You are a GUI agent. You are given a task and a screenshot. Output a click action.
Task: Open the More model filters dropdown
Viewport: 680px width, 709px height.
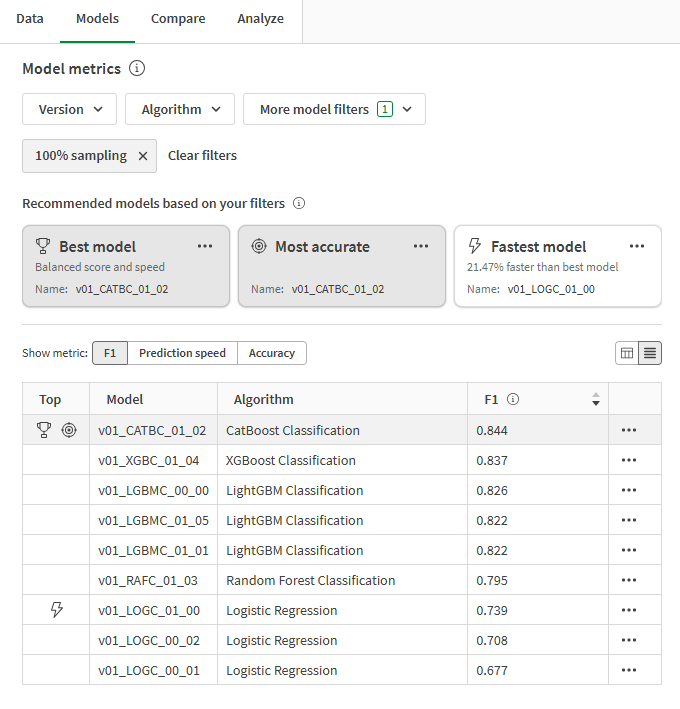(334, 110)
